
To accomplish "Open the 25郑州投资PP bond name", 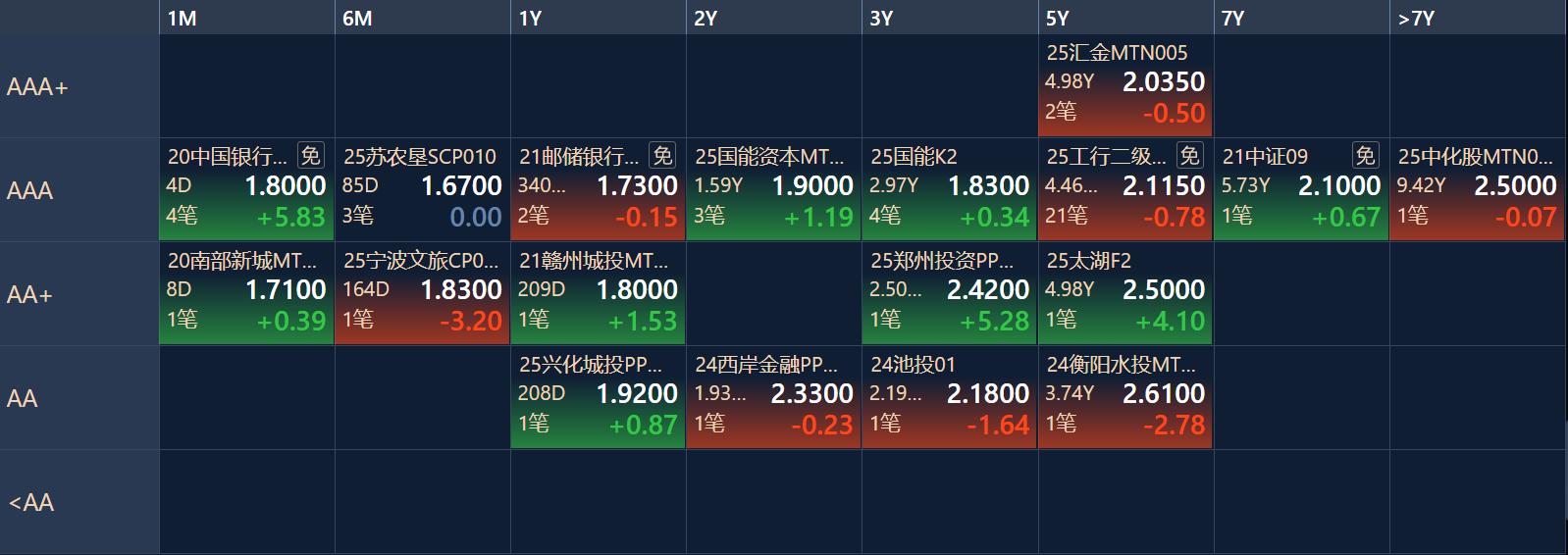I will (942, 261).
